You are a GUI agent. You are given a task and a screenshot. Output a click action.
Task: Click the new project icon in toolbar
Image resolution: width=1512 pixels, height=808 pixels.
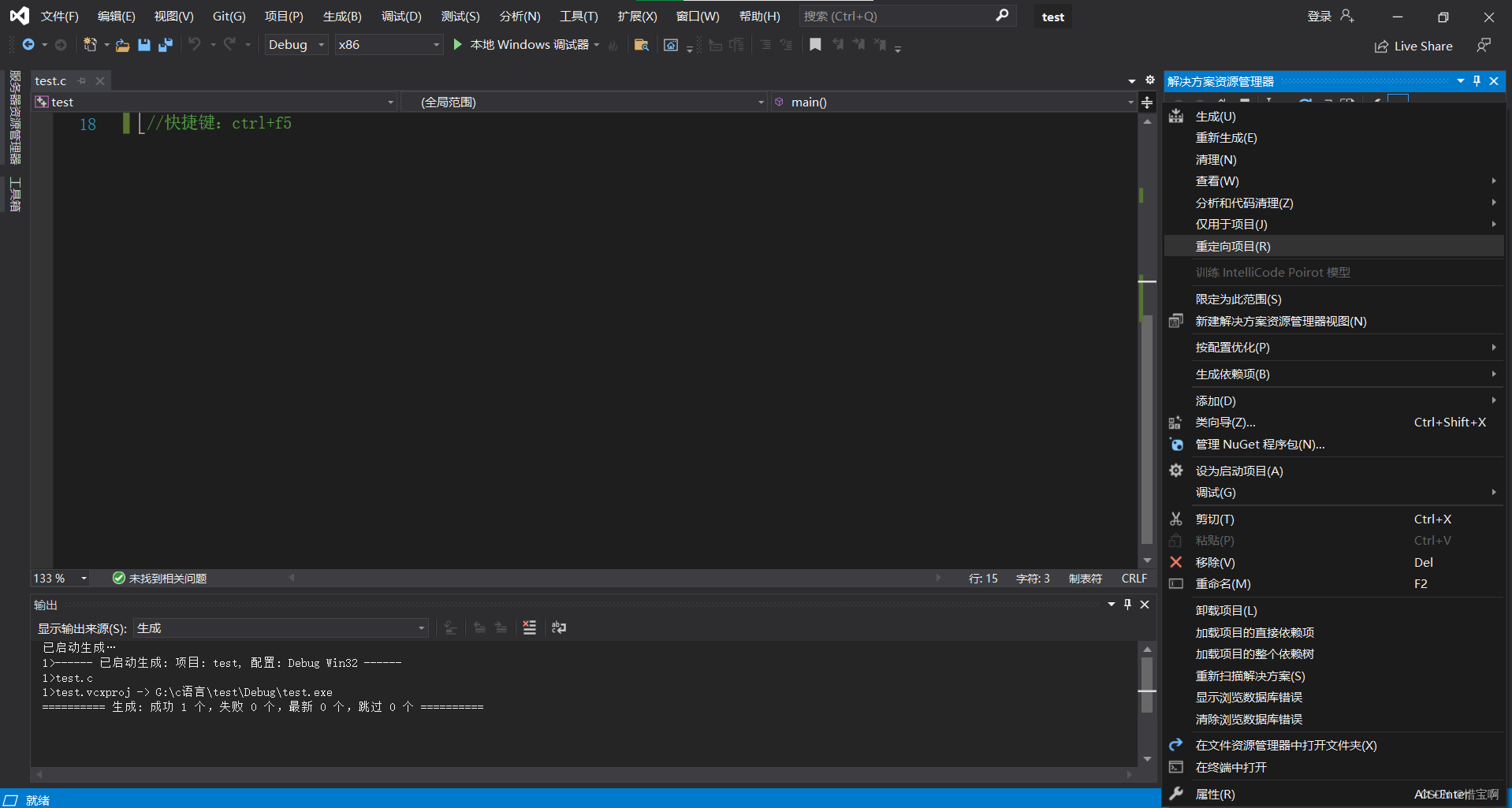point(91,45)
